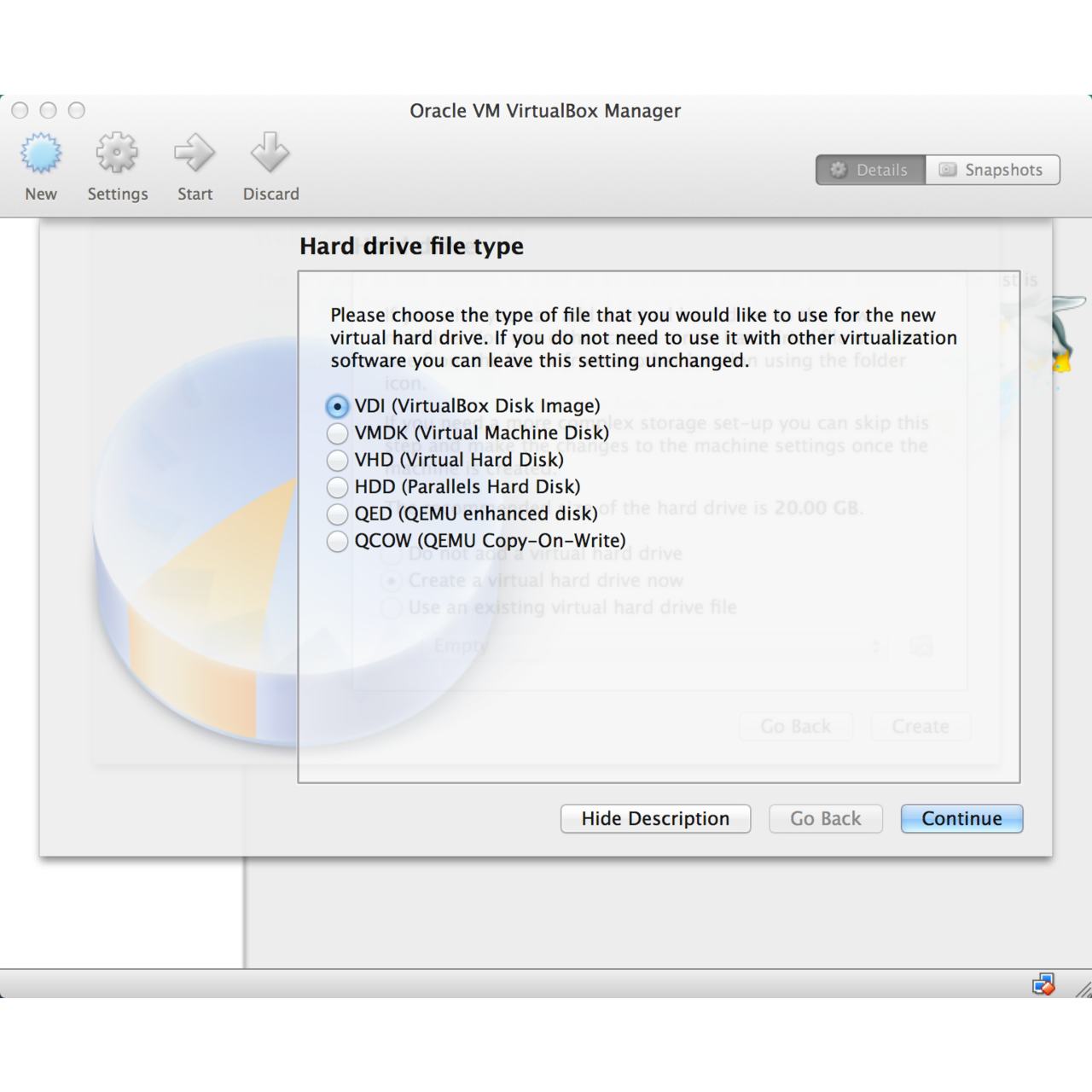Switch to the Snapshots view
Screen dimensions: 1092x1092
(992, 170)
